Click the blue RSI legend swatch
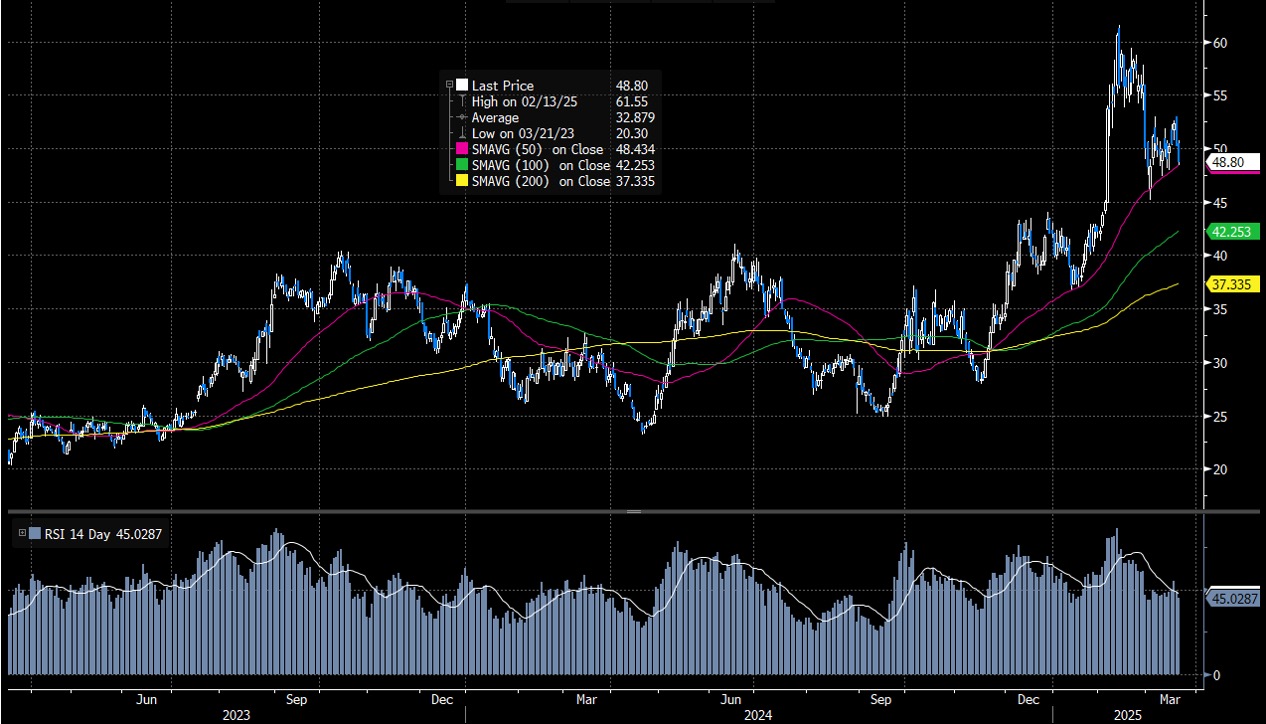Viewport: 1266px width, 724px height. coord(35,533)
